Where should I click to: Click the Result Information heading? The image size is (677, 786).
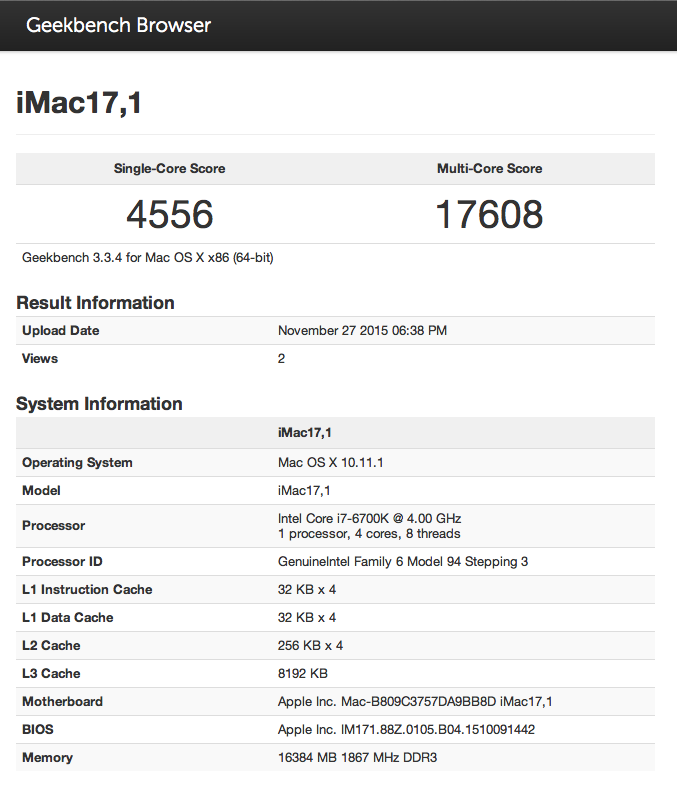click(95, 303)
